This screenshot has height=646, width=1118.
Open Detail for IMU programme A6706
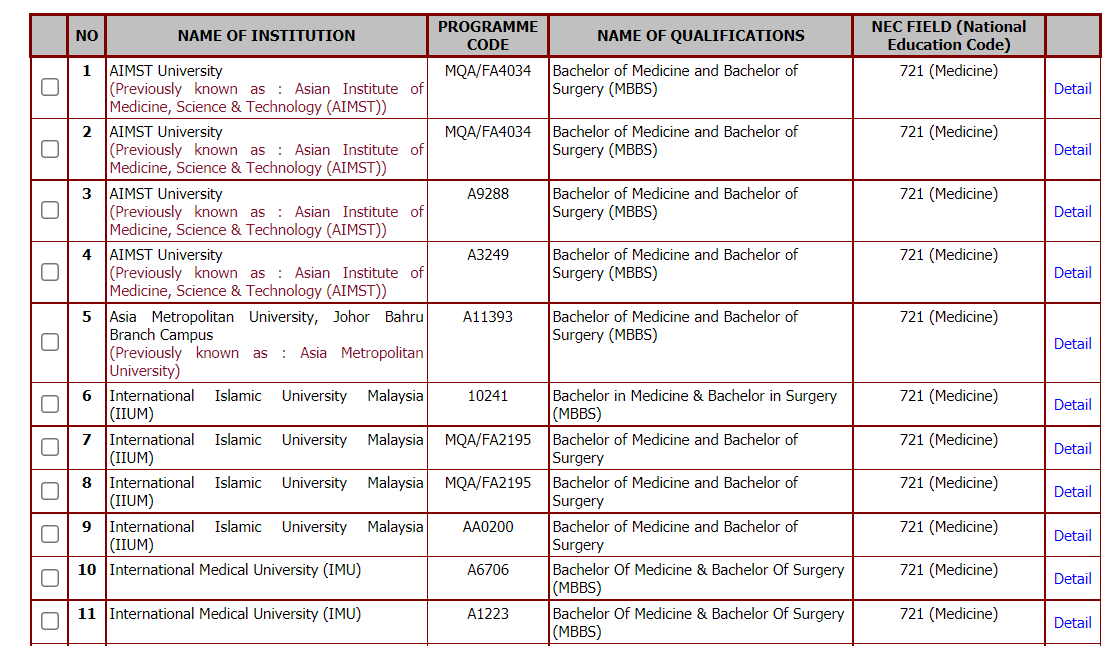point(1072,579)
